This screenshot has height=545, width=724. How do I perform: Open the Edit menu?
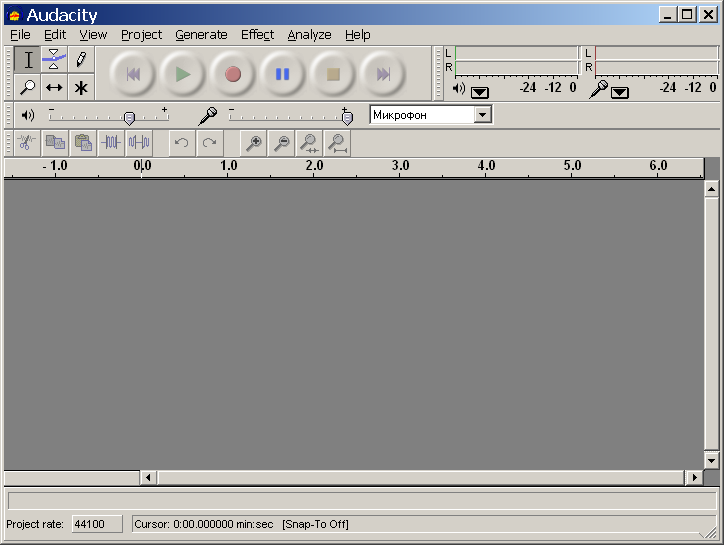pyautogui.click(x=55, y=35)
